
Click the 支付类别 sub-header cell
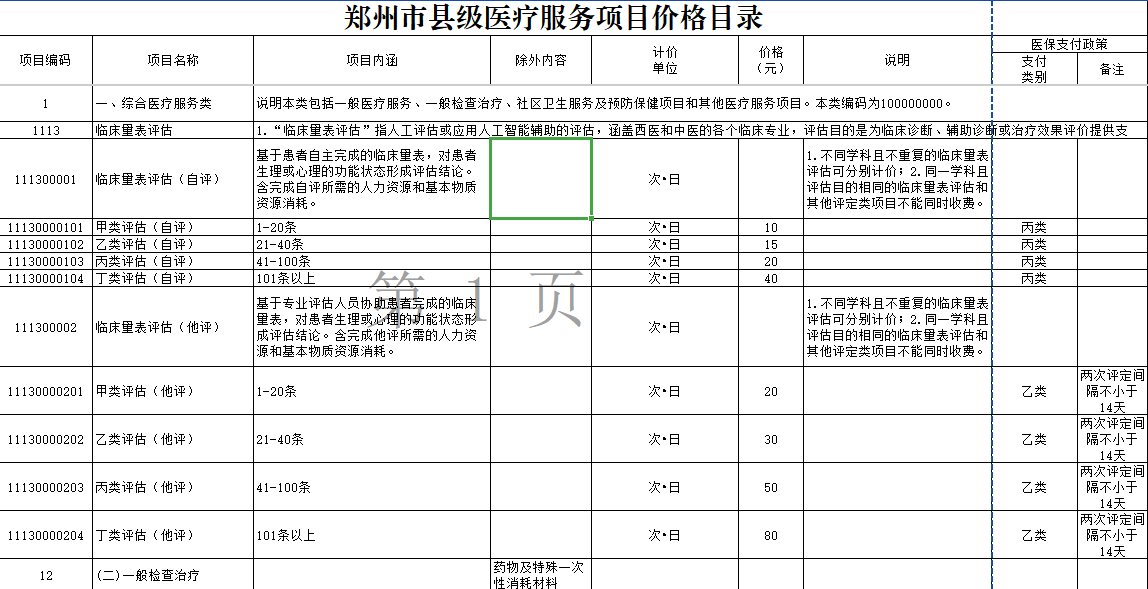tap(1035, 69)
